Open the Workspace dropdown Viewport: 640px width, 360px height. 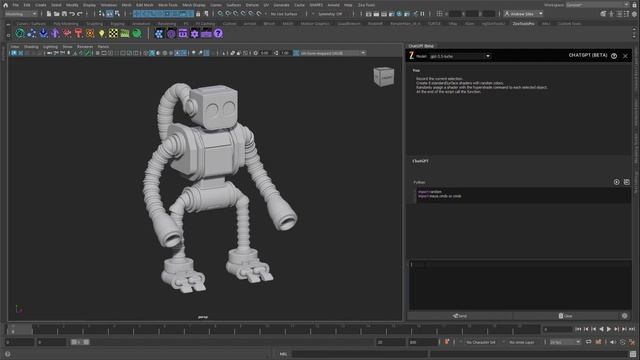(x=597, y=5)
